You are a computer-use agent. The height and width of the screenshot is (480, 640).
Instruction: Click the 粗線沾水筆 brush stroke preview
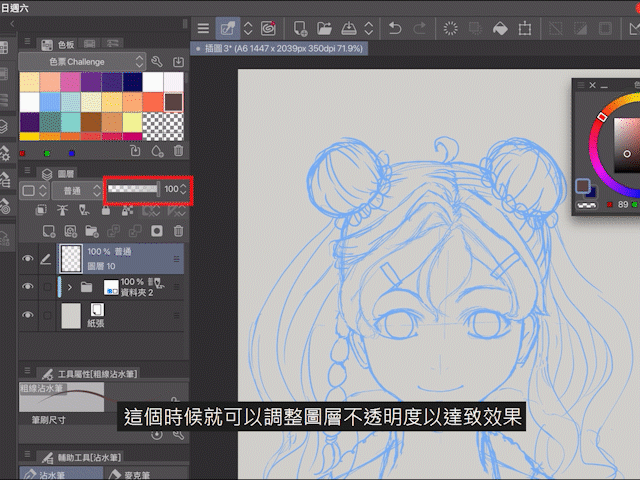pyautogui.click(x=61, y=397)
